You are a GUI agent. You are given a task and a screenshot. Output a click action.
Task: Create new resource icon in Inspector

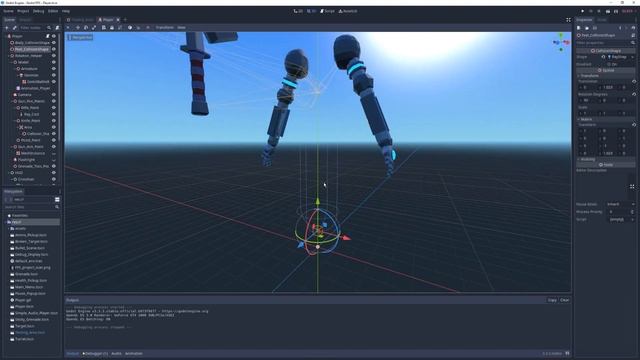578,28
